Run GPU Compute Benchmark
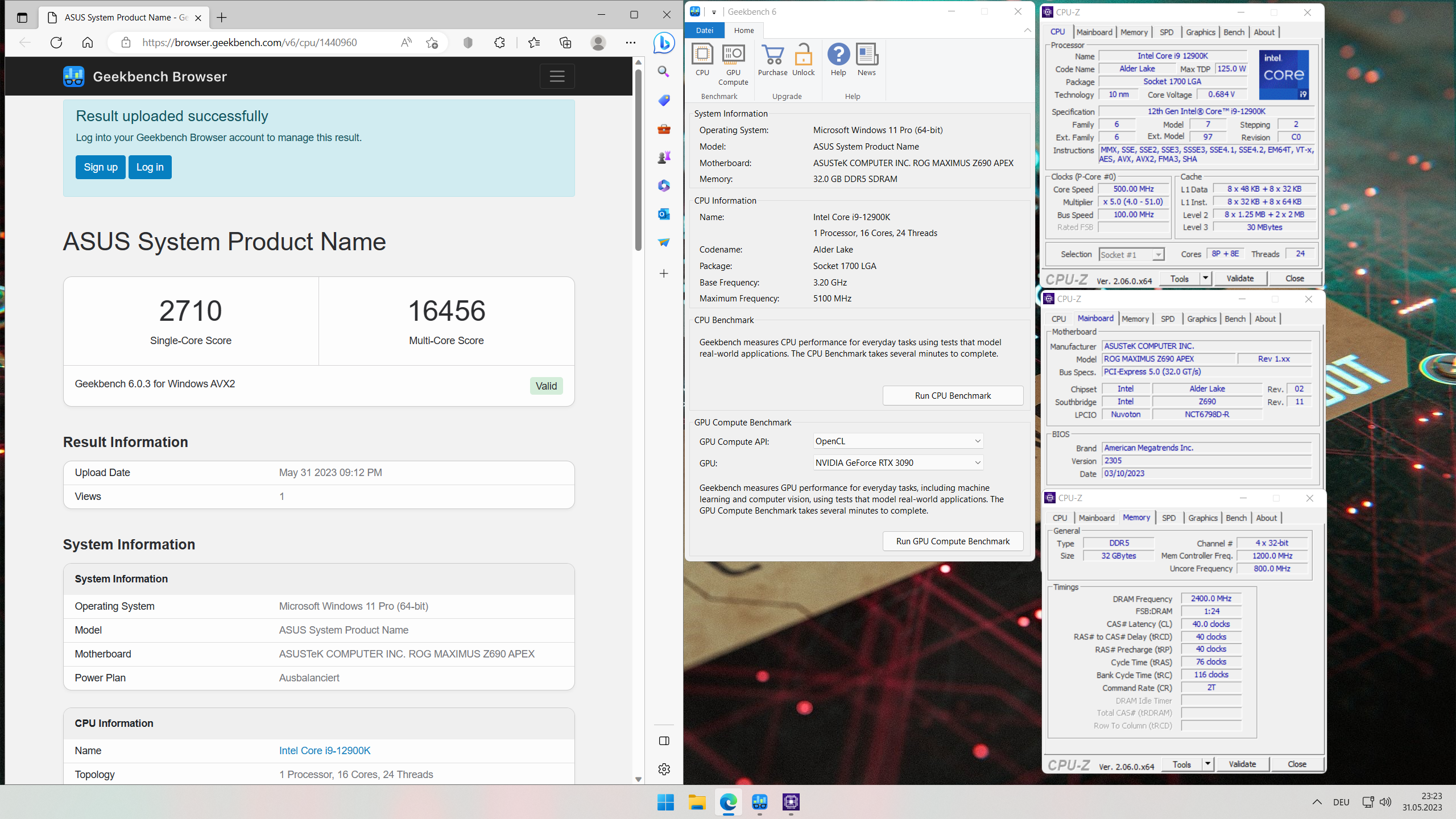This screenshot has height=819, width=1456. (x=953, y=541)
